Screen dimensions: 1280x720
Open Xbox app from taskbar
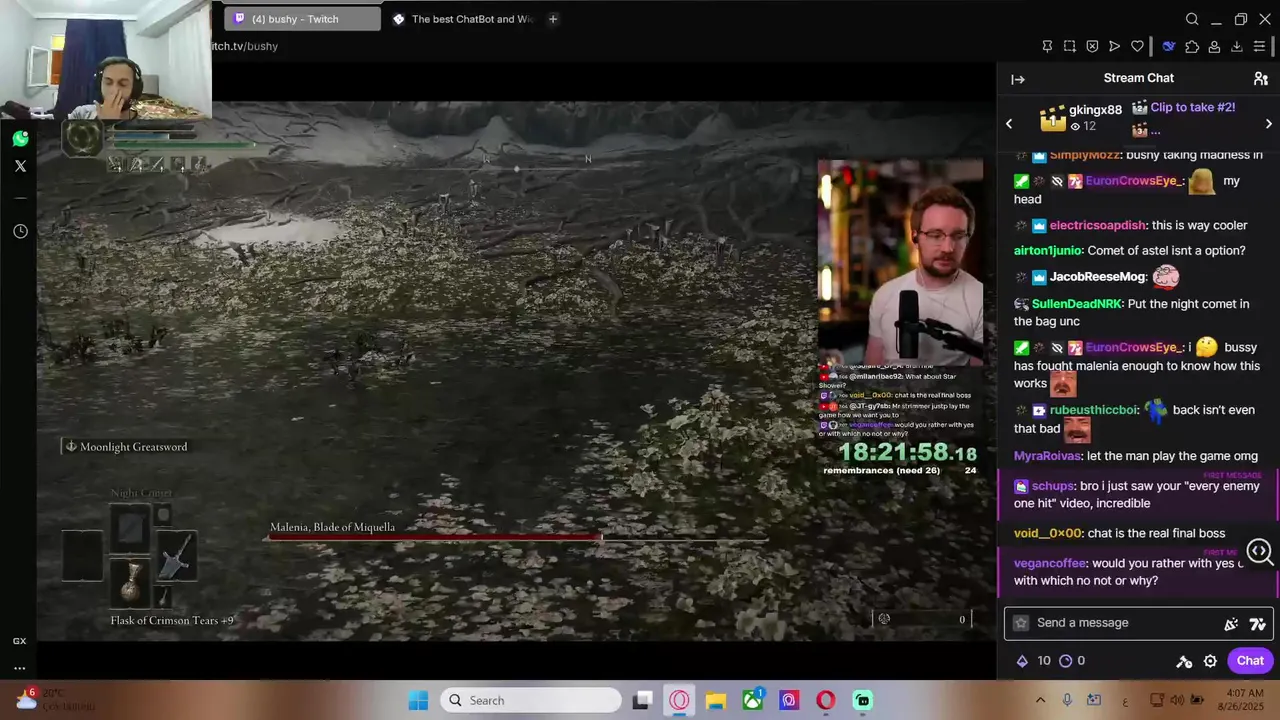point(752,700)
